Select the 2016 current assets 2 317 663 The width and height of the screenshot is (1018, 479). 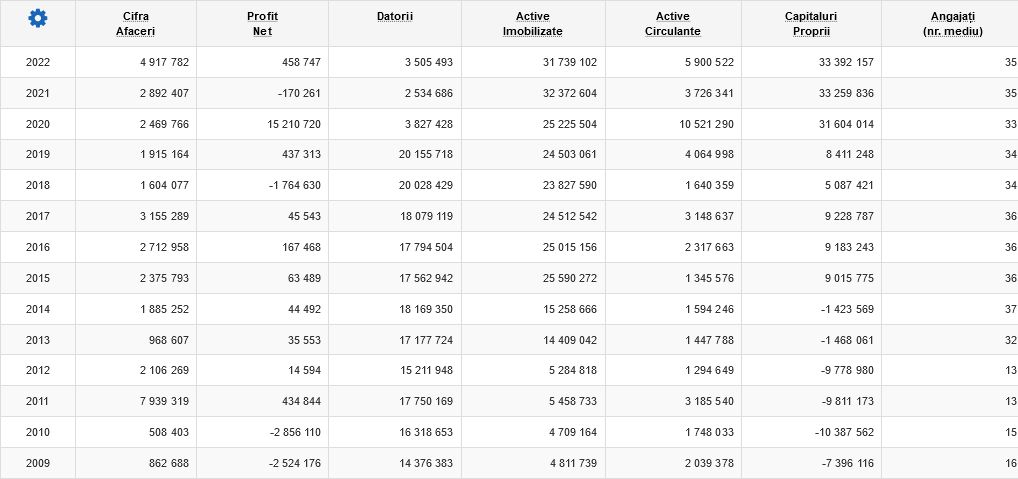[x=709, y=247]
